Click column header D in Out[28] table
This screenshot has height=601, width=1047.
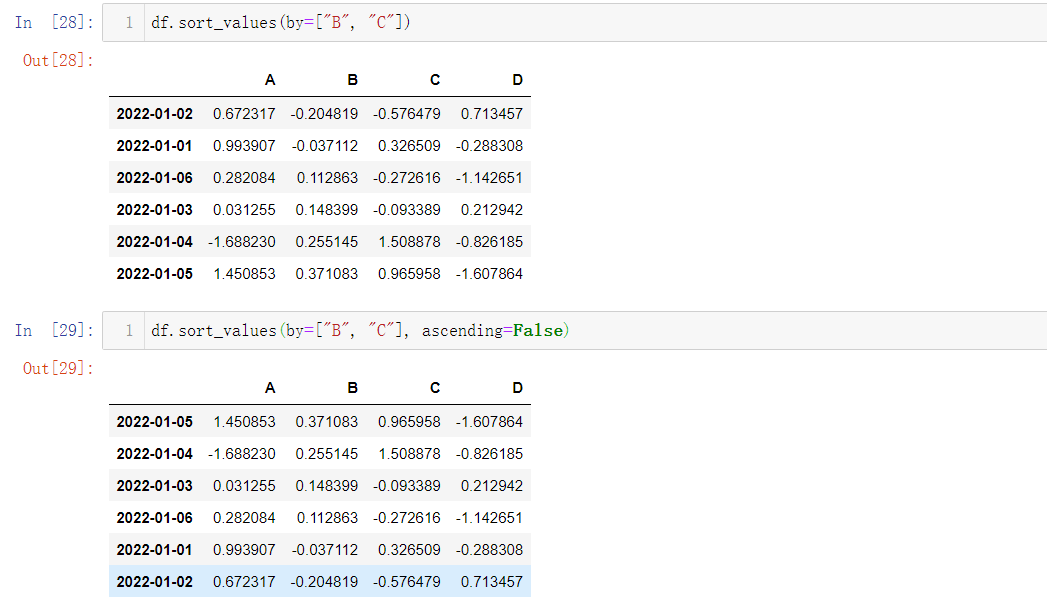(x=517, y=80)
